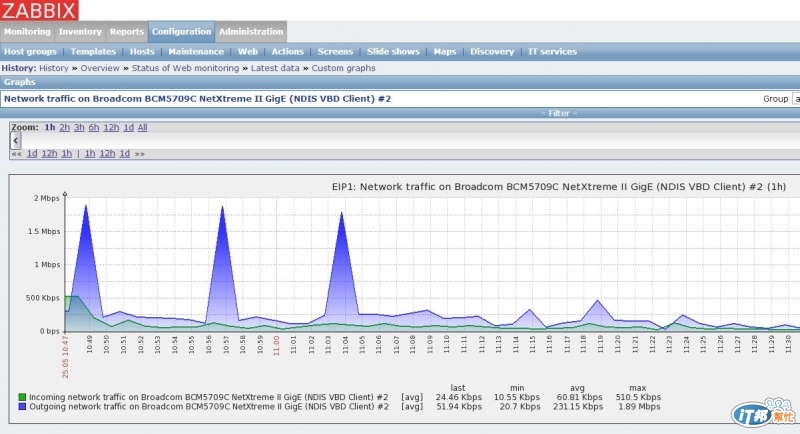Image resolution: width=800 pixels, height=434 pixels.
Task: Set zoom to All
Action: [142, 127]
